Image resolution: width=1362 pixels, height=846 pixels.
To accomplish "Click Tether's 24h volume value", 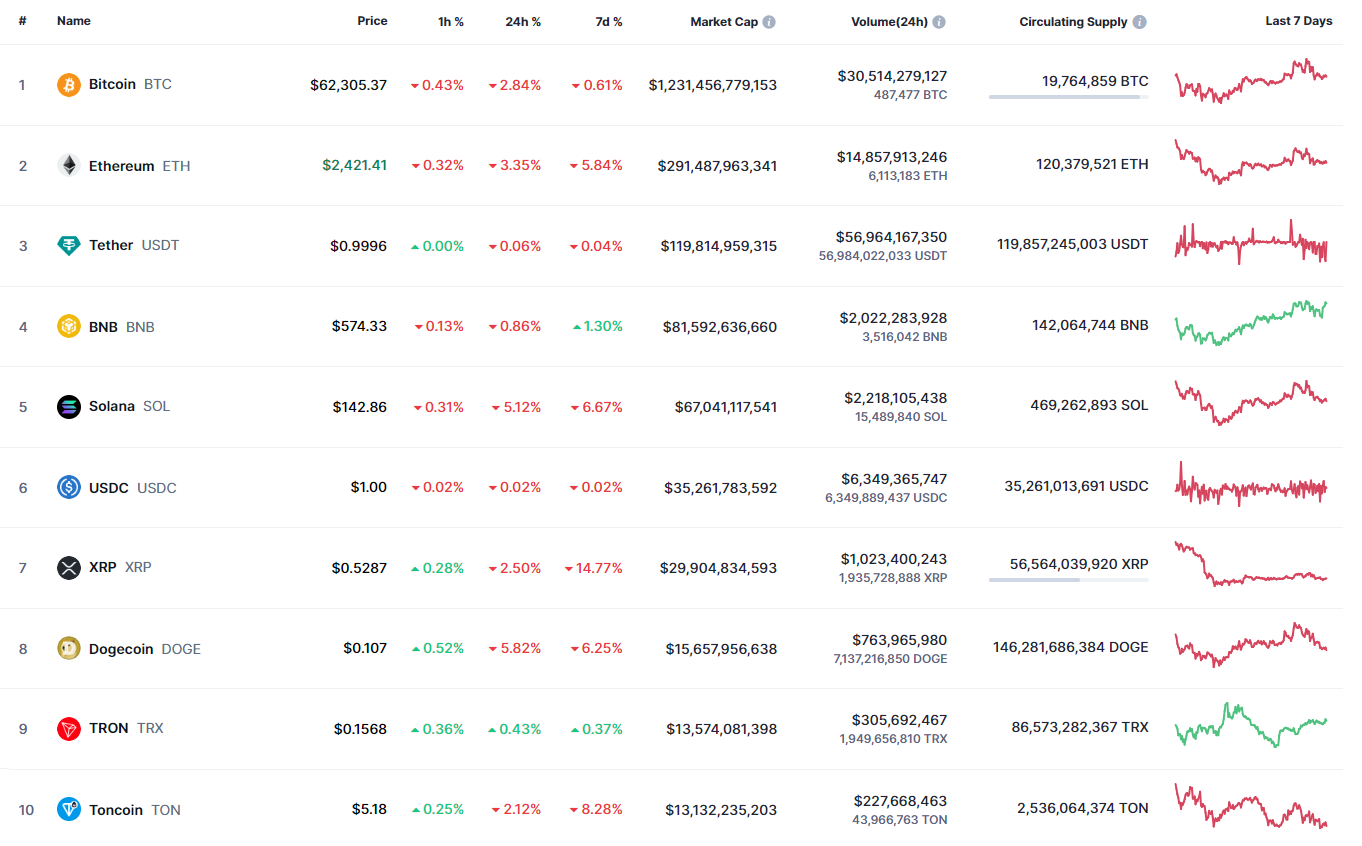I will pos(891,237).
